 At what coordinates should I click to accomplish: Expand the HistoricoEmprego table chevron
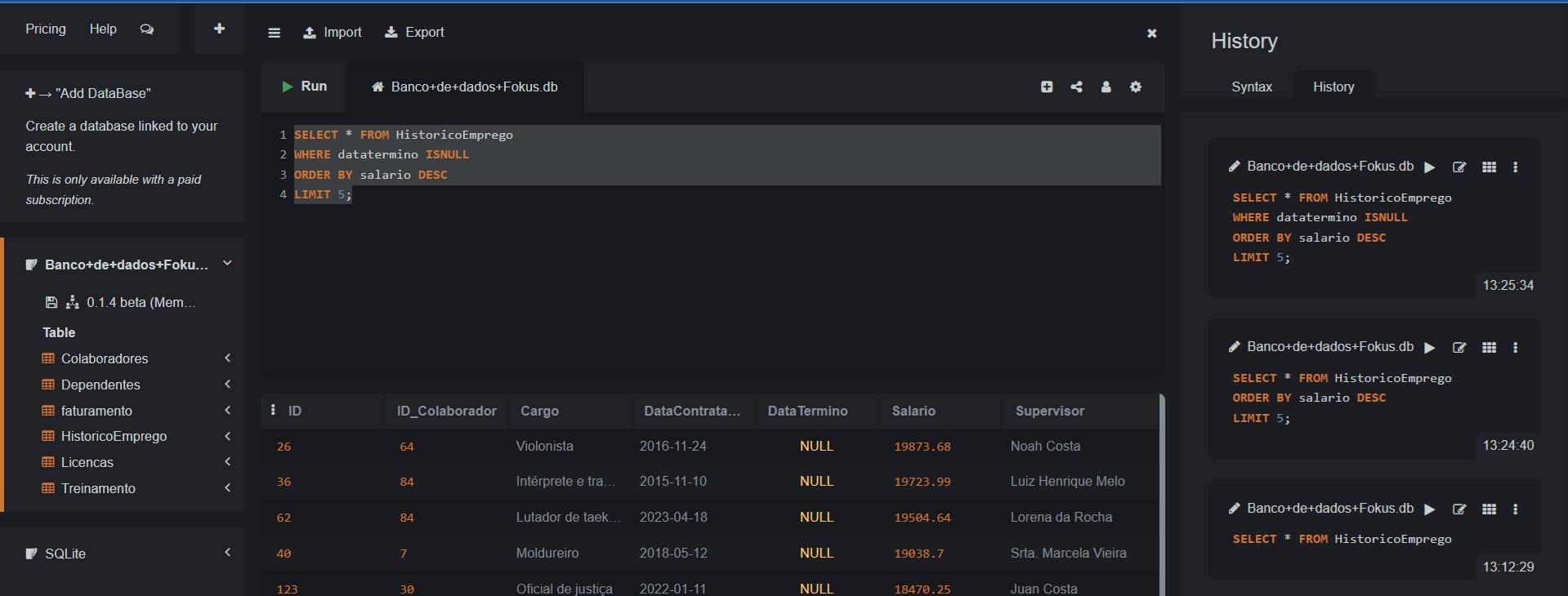(227, 436)
